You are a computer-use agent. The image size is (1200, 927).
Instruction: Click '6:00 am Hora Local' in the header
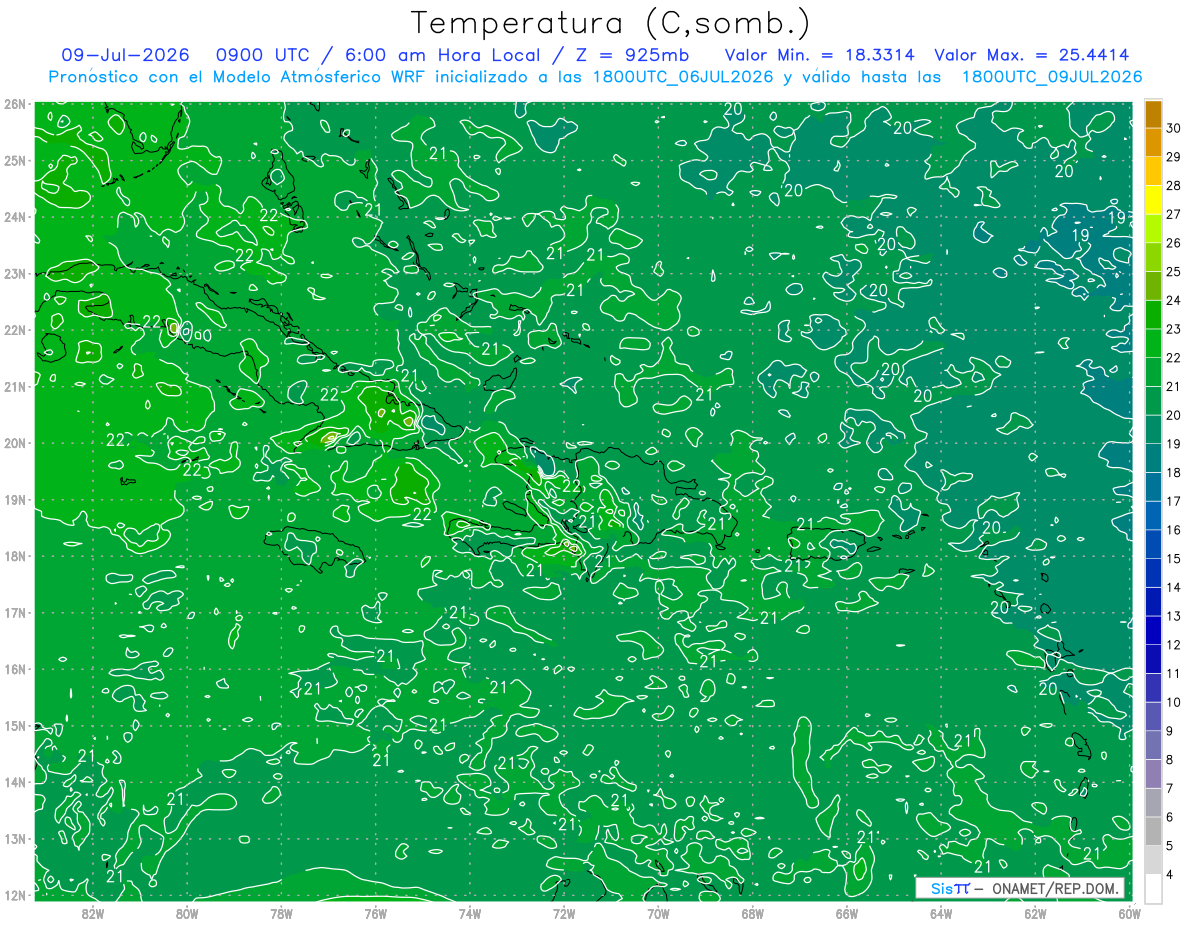[444, 55]
